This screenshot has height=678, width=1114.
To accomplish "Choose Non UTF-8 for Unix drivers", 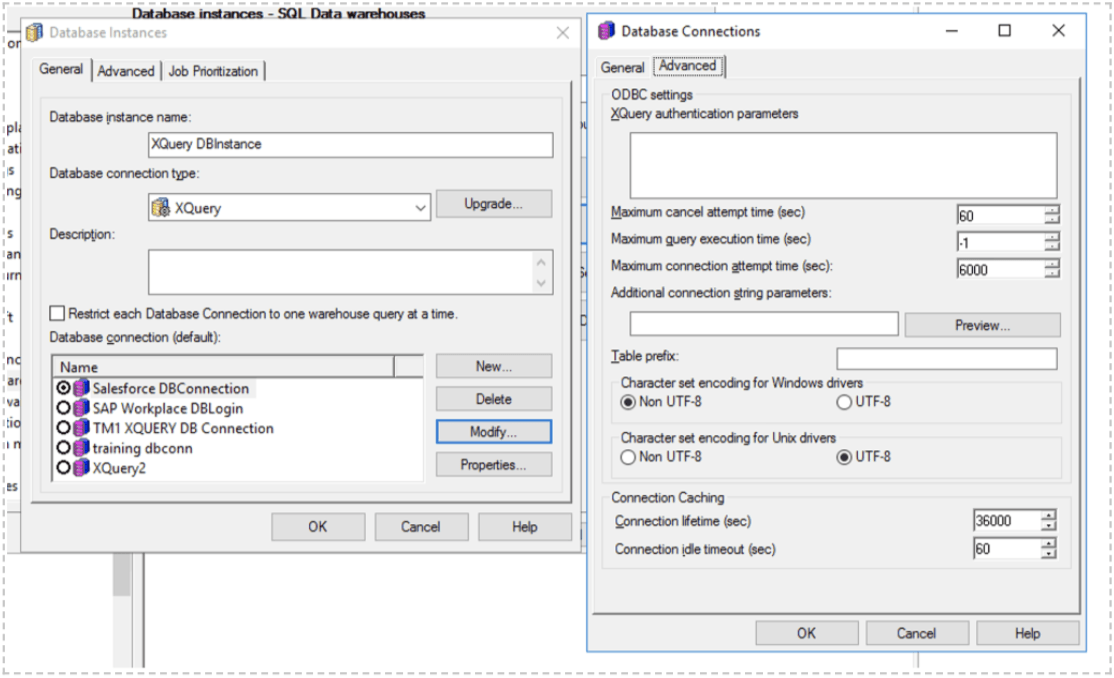I will (628, 457).
